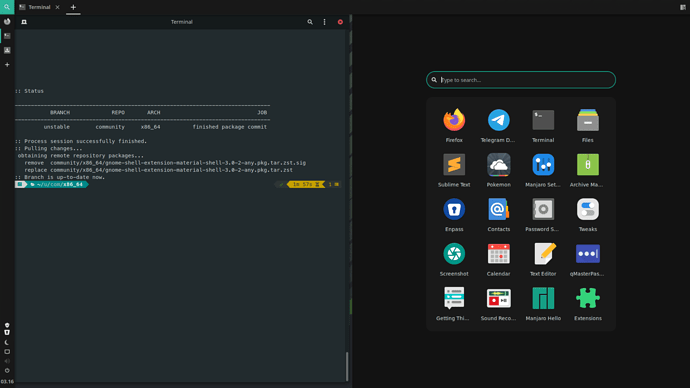
Task: Click the 03.16 clock at sidebar bottom
Action: (7, 381)
